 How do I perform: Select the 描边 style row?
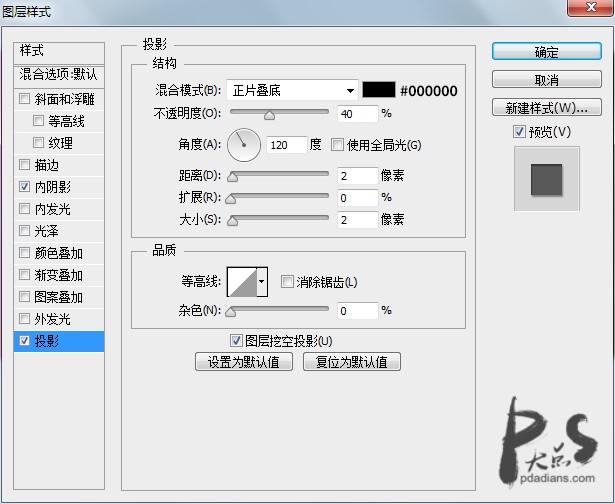pos(59,165)
